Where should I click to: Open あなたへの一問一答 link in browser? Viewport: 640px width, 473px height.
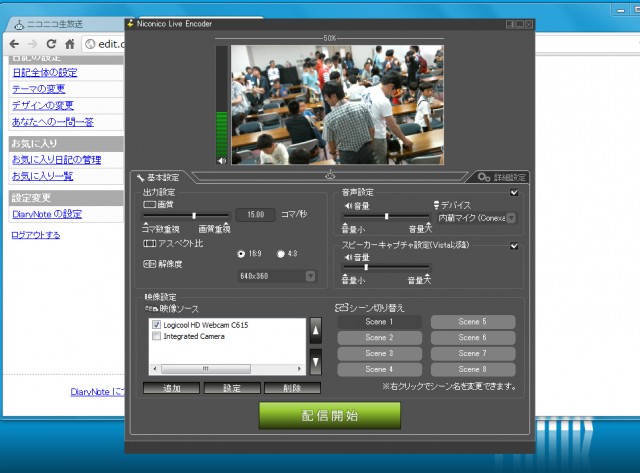click(x=53, y=122)
